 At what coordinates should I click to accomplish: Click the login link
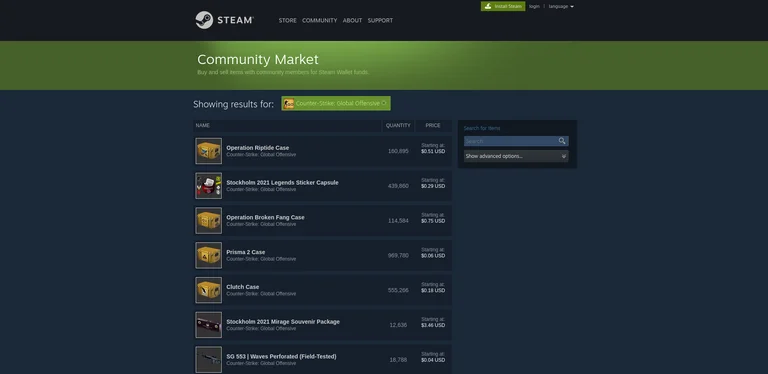pos(534,6)
